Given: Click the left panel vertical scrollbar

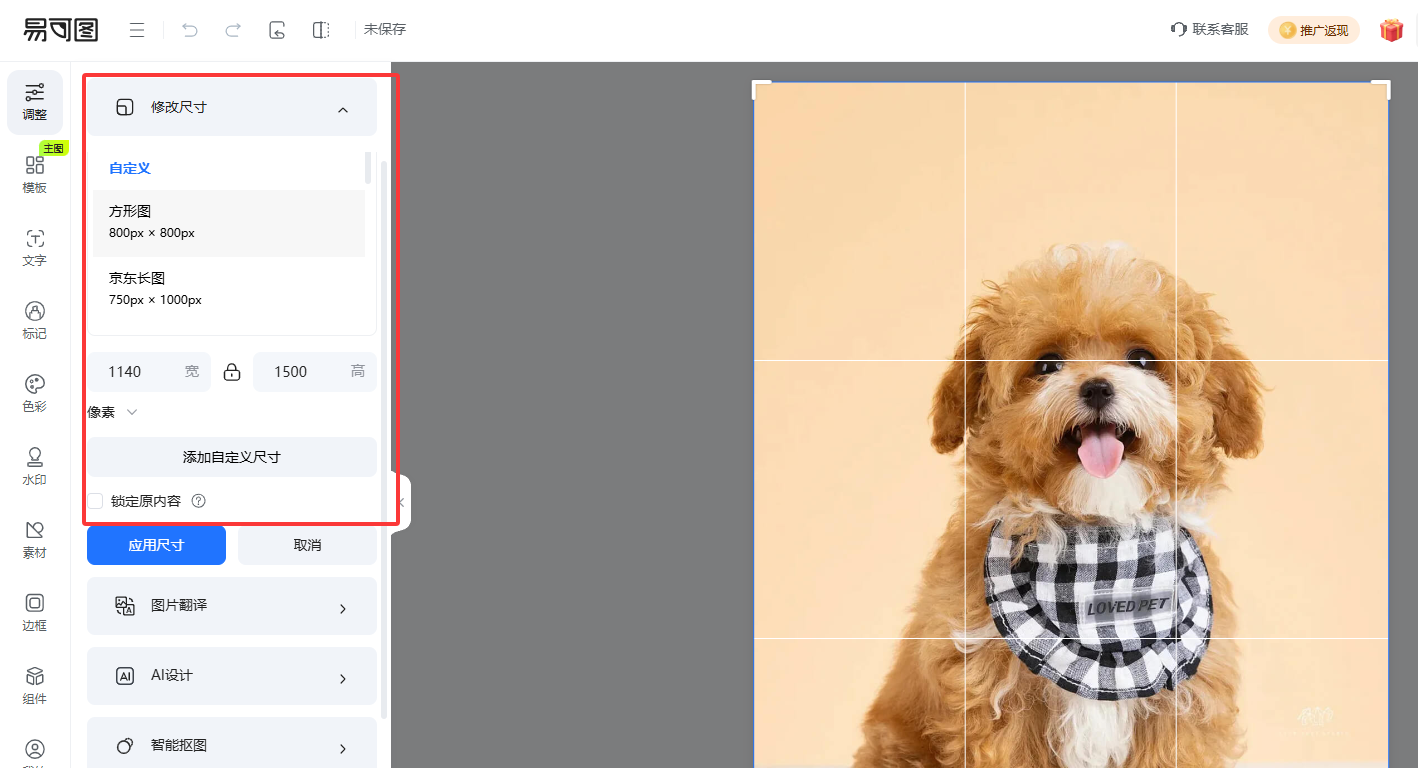Looking at the screenshot, I should click(384, 438).
